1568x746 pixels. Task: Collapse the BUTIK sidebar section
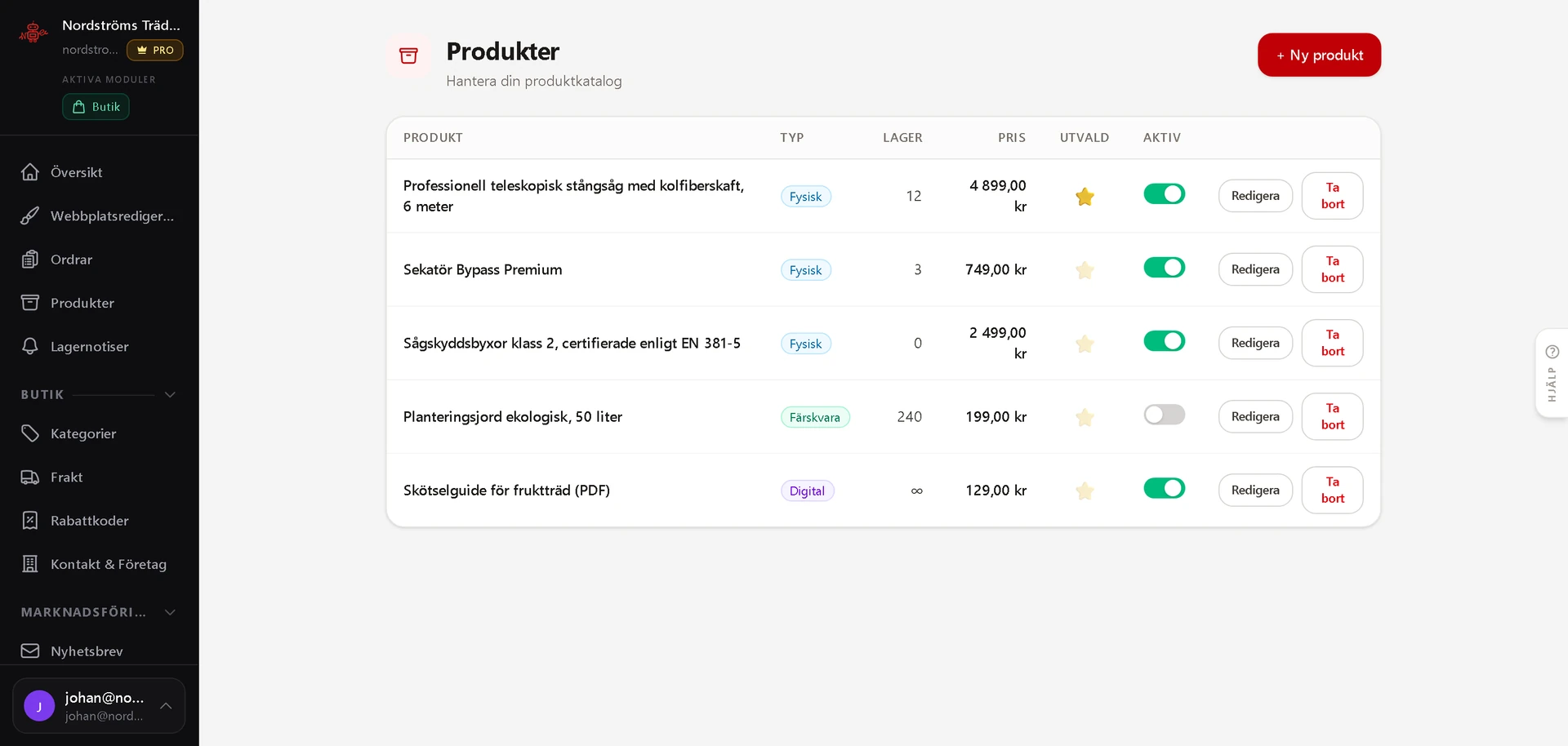[x=170, y=395]
